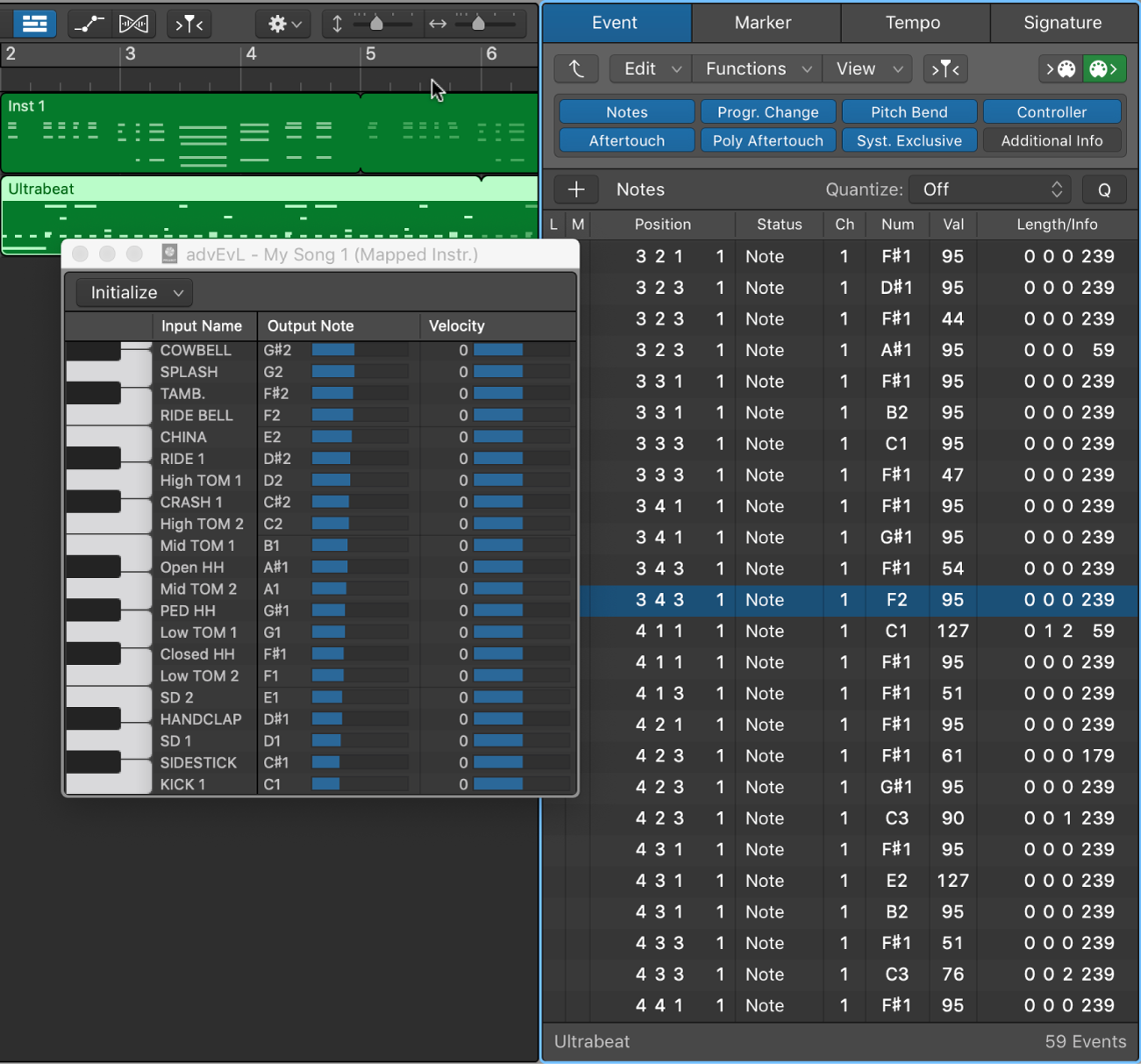Click the hierarchy up-arrow icon

coord(576,68)
